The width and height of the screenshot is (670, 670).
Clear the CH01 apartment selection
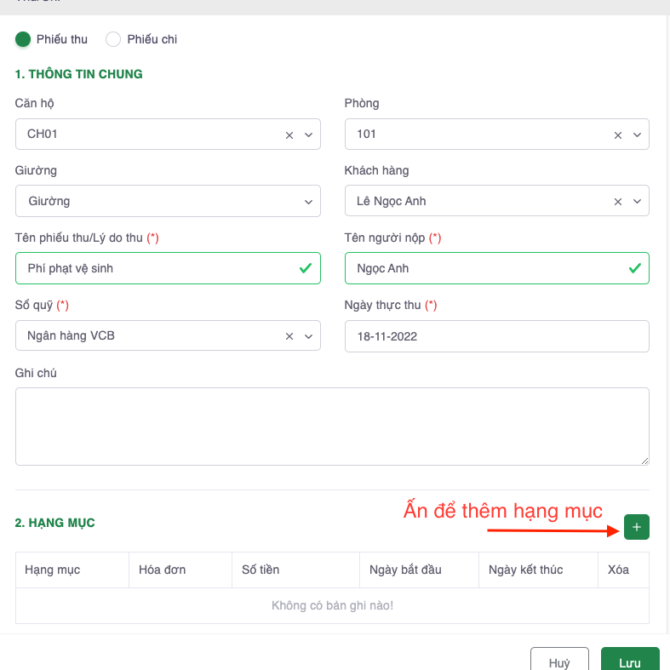tap(289, 135)
